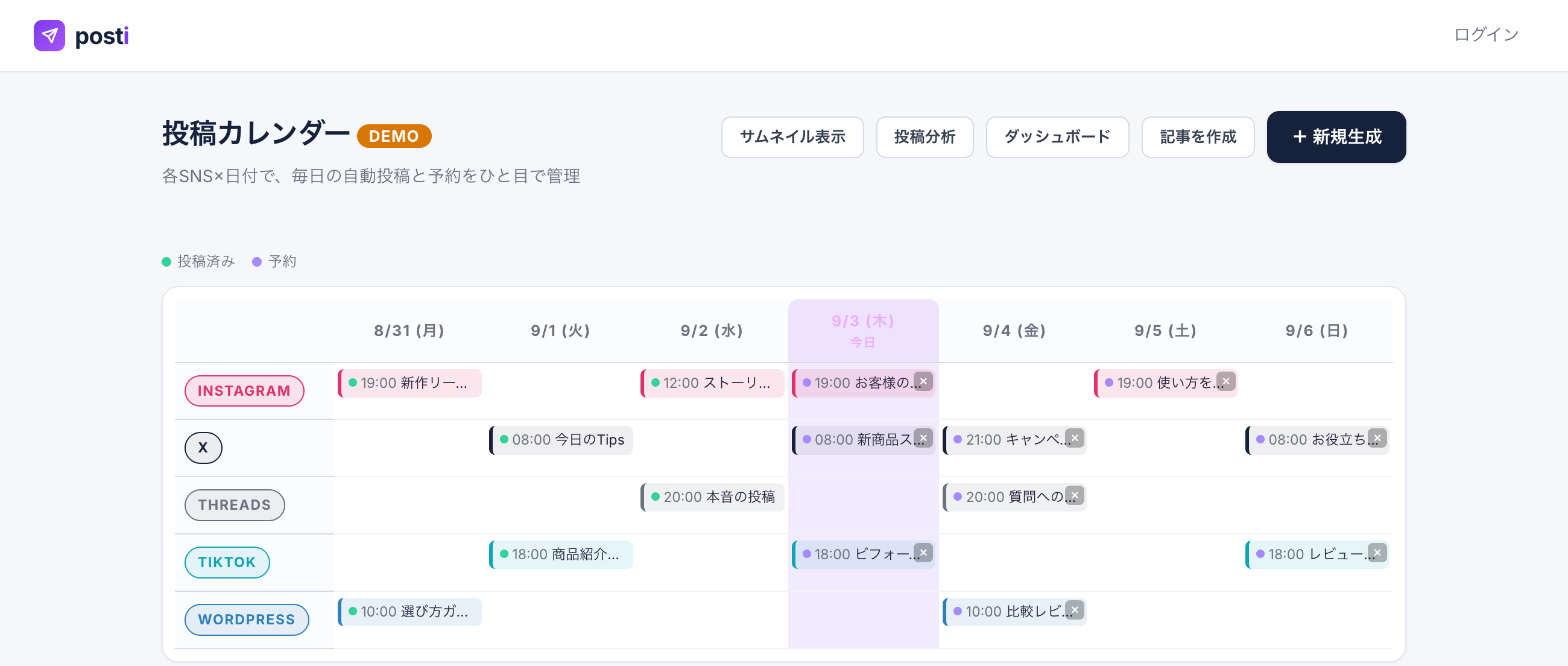Delete the 08:00 新商品ス X scheduled post

pyautogui.click(x=923, y=438)
